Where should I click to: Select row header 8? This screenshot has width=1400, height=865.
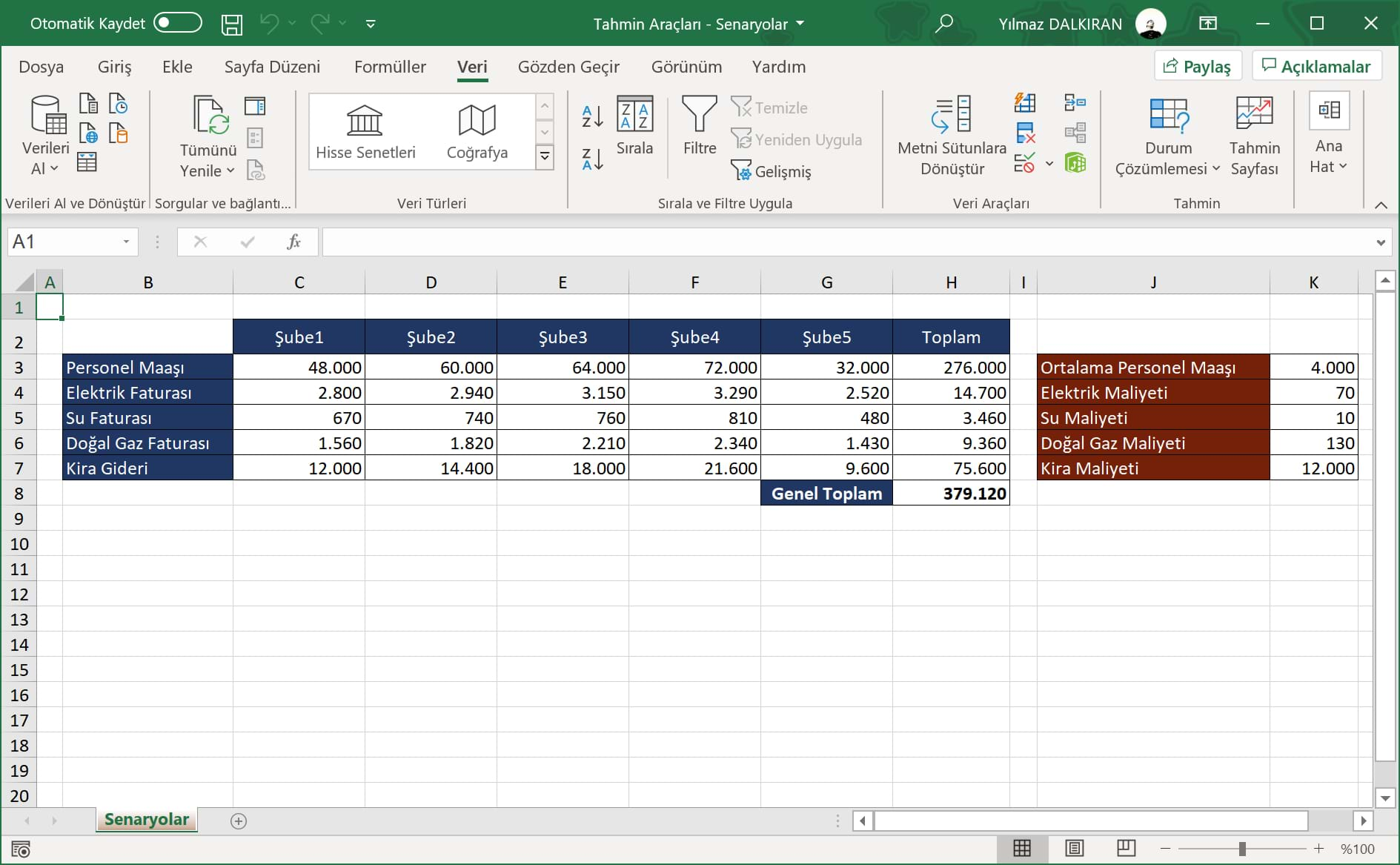[19, 494]
